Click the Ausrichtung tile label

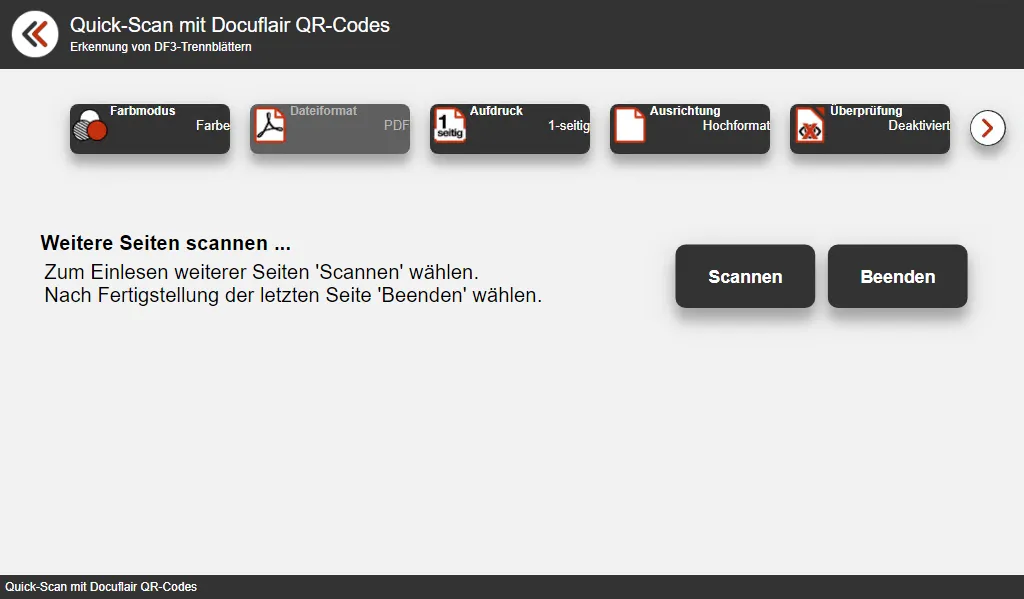[x=685, y=111]
